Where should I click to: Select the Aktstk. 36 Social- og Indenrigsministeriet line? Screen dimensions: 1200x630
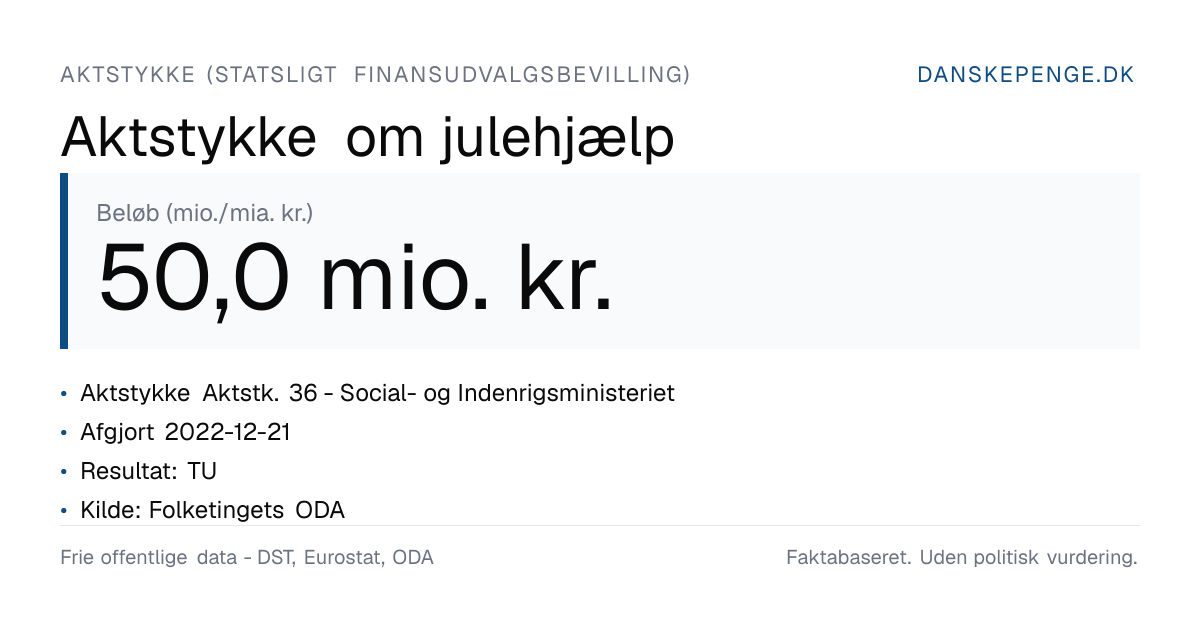click(378, 393)
